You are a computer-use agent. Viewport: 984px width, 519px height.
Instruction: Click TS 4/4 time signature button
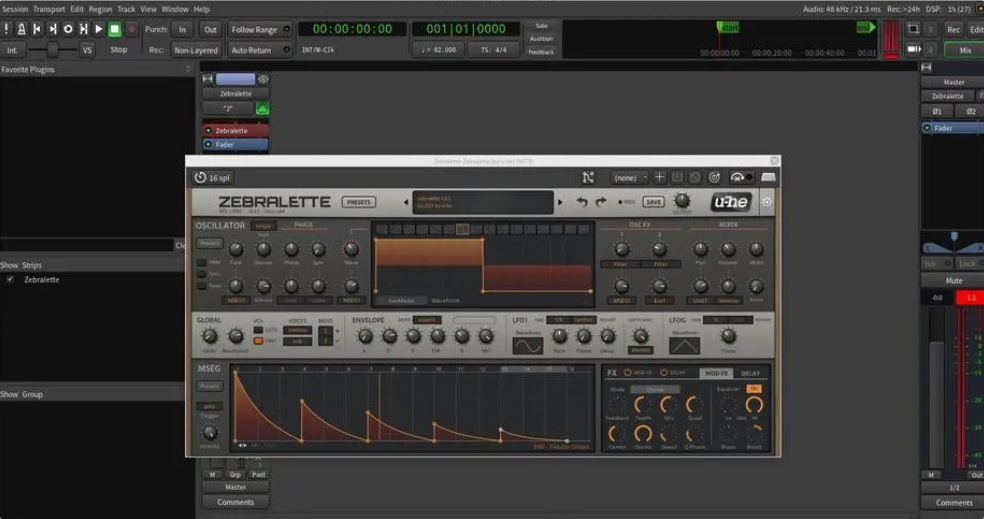click(x=494, y=50)
